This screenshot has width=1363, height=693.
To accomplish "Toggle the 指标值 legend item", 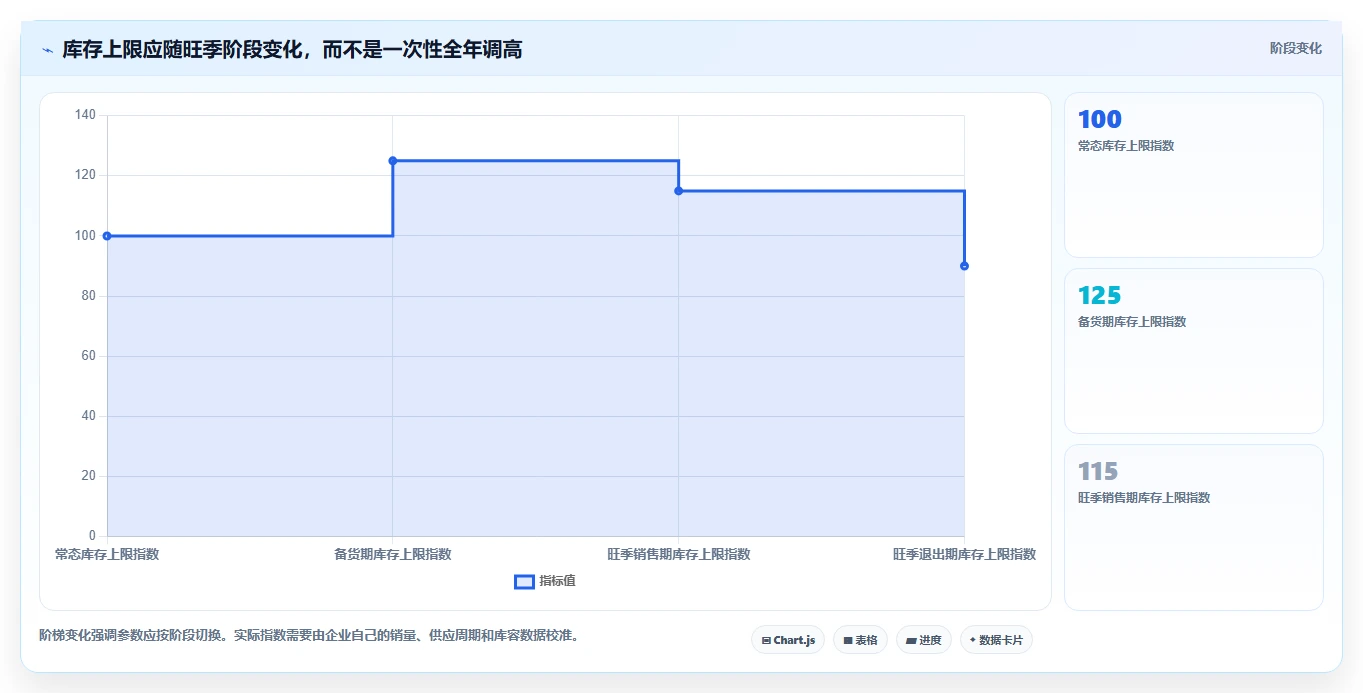I will (545, 581).
